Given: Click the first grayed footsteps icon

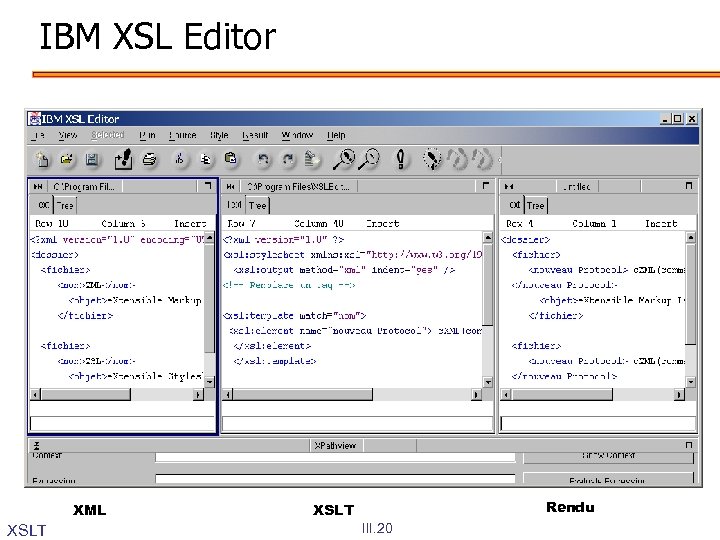Looking at the screenshot, I should pyautogui.click(x=457, y=159).
